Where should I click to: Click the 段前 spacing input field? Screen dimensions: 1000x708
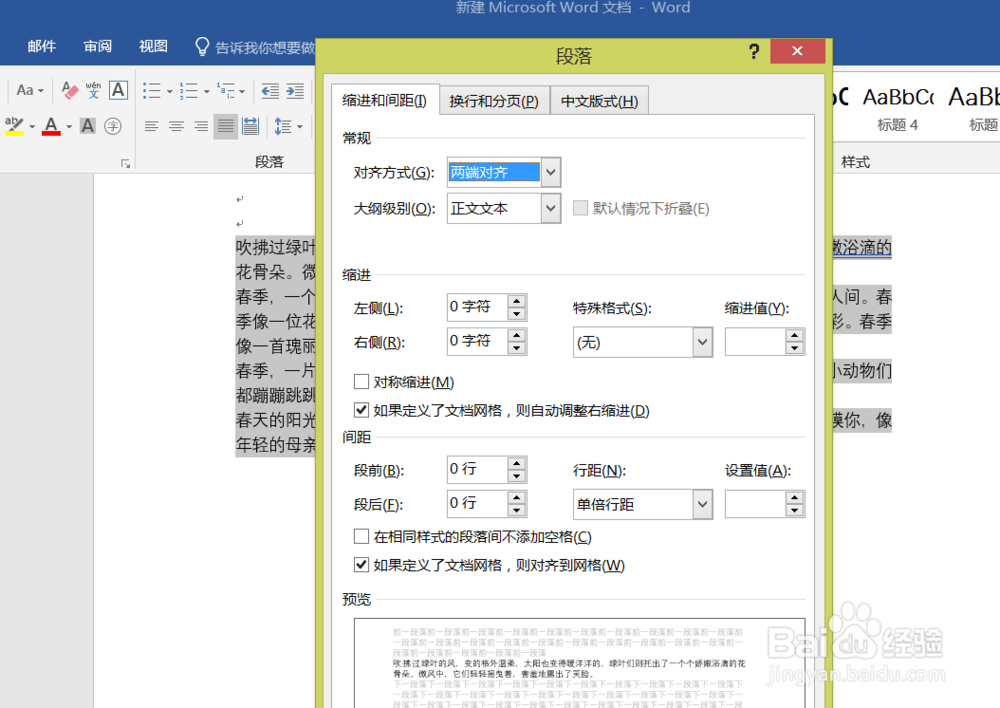point(478,469)
